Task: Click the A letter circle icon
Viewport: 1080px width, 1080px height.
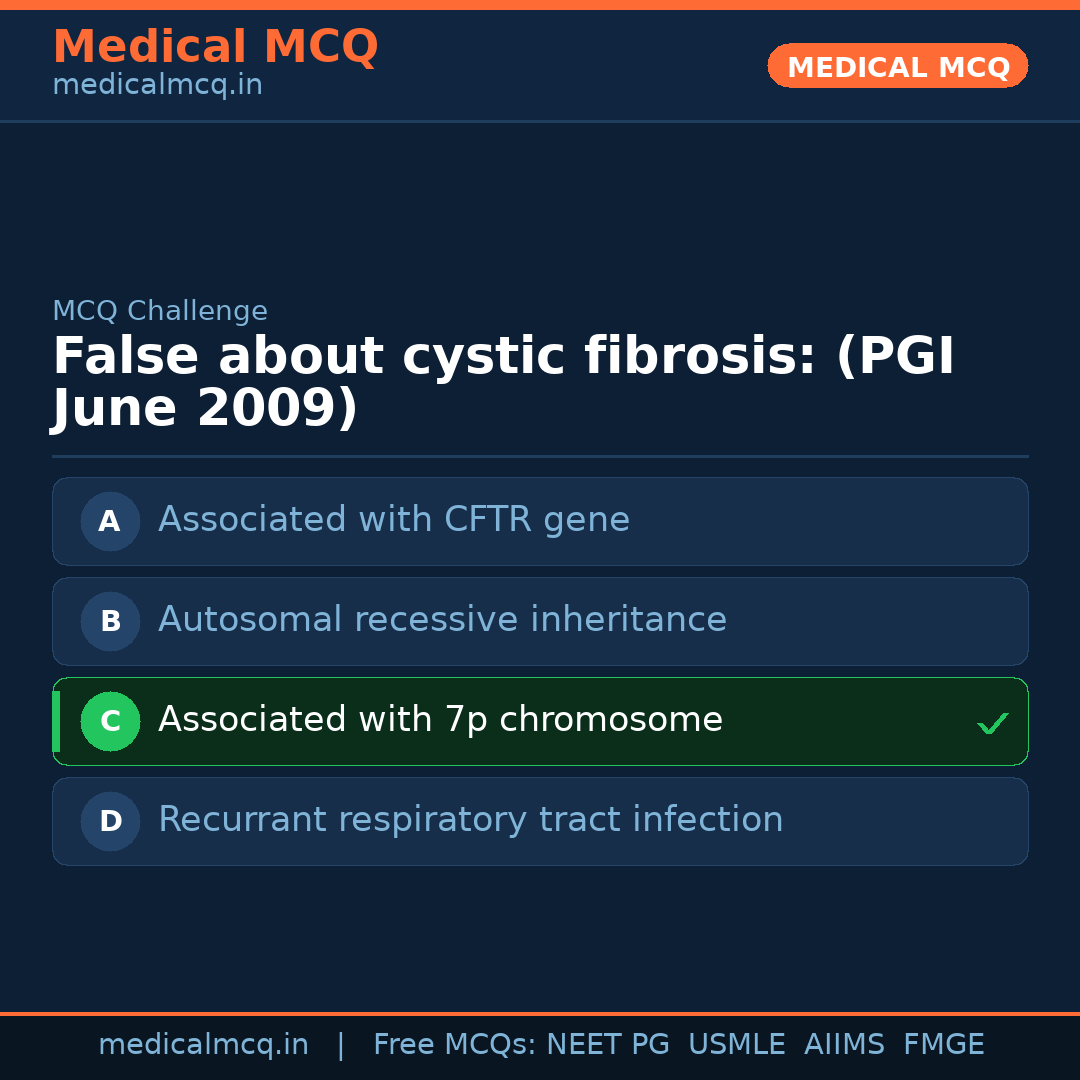Action: (110, 521)
